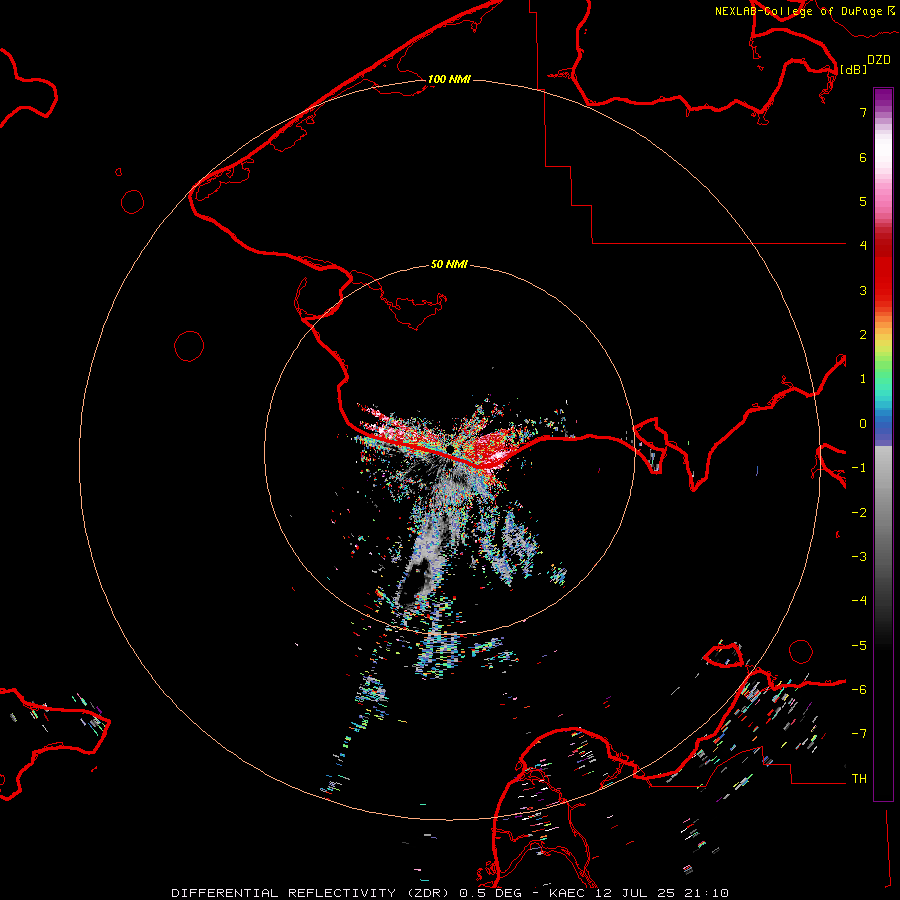Click the 5 dB scale value
The height and width of the screenshot is (900, 900).
point(863,201)
